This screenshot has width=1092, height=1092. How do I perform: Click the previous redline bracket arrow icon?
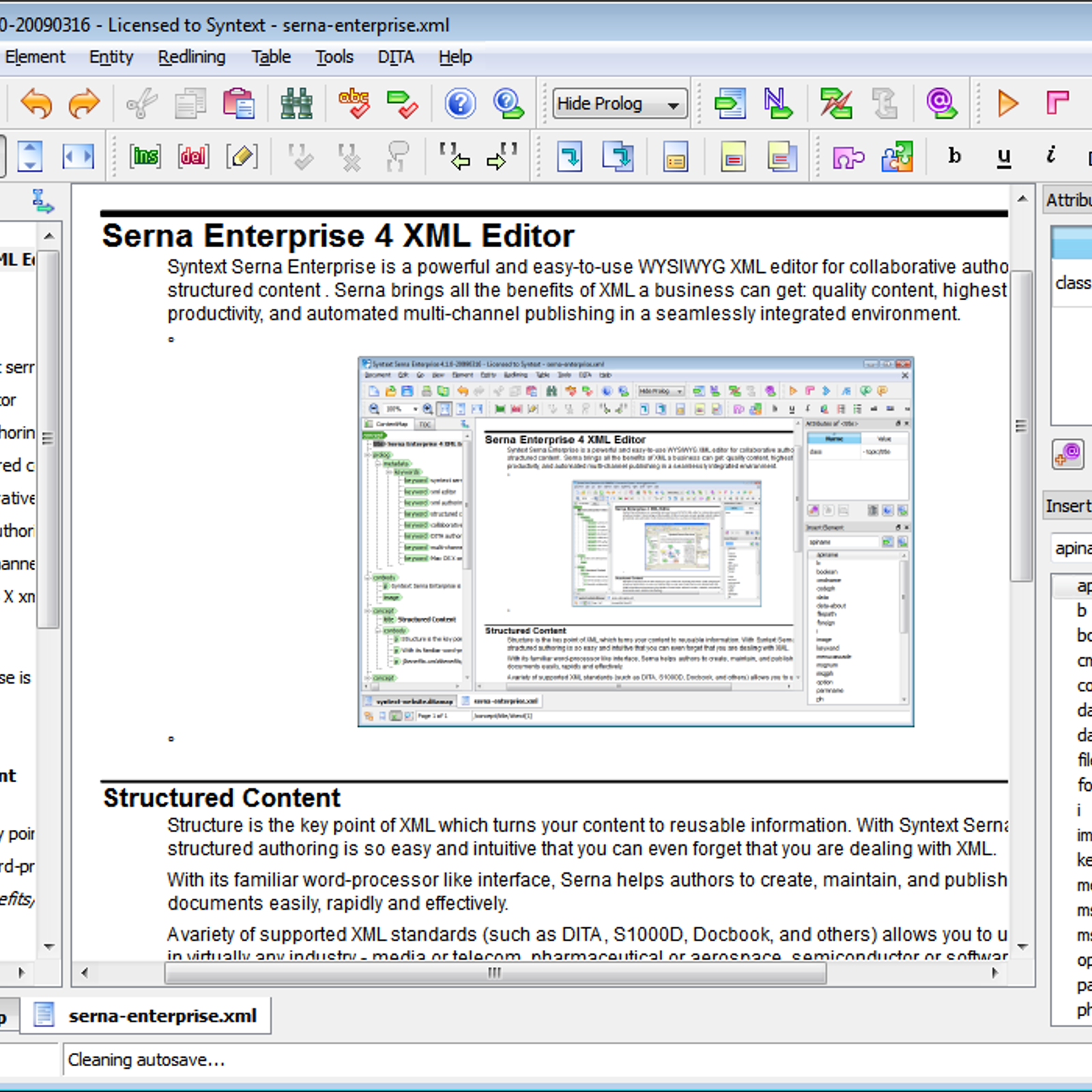[455, 156]
